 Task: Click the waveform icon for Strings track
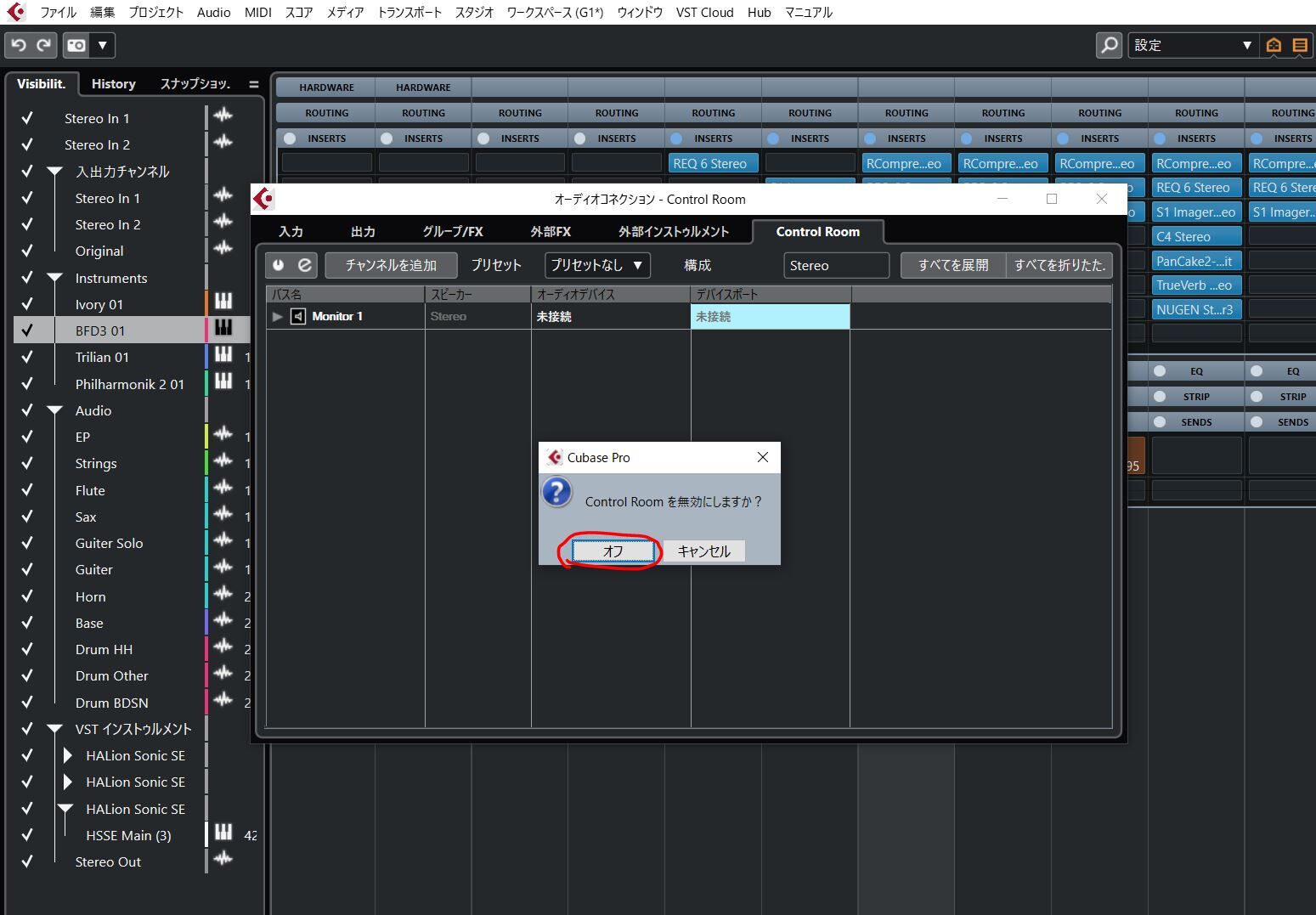pyautogui.click(x=223, y=460)
